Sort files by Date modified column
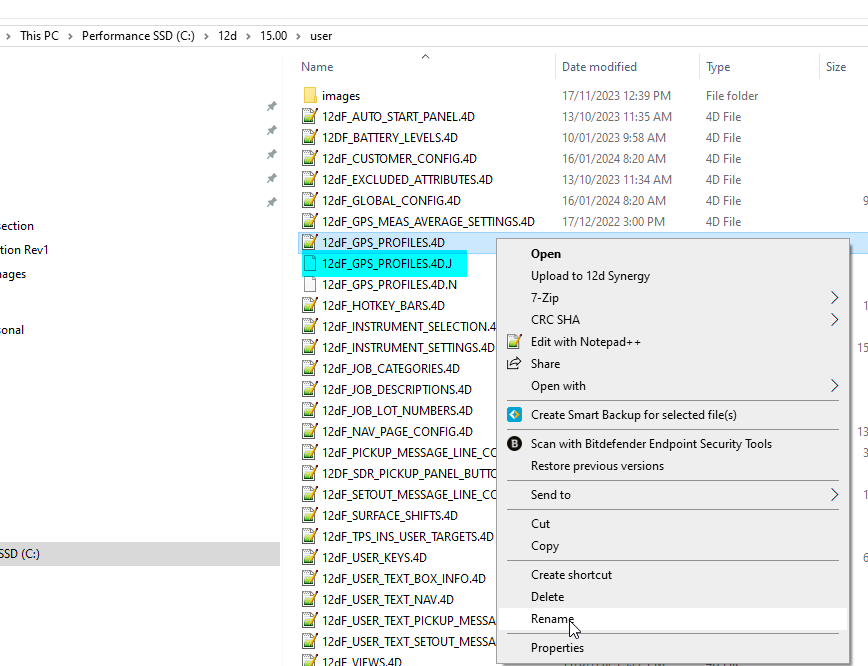The width and height of the screenshot is (868, 666). coord(599,67)
